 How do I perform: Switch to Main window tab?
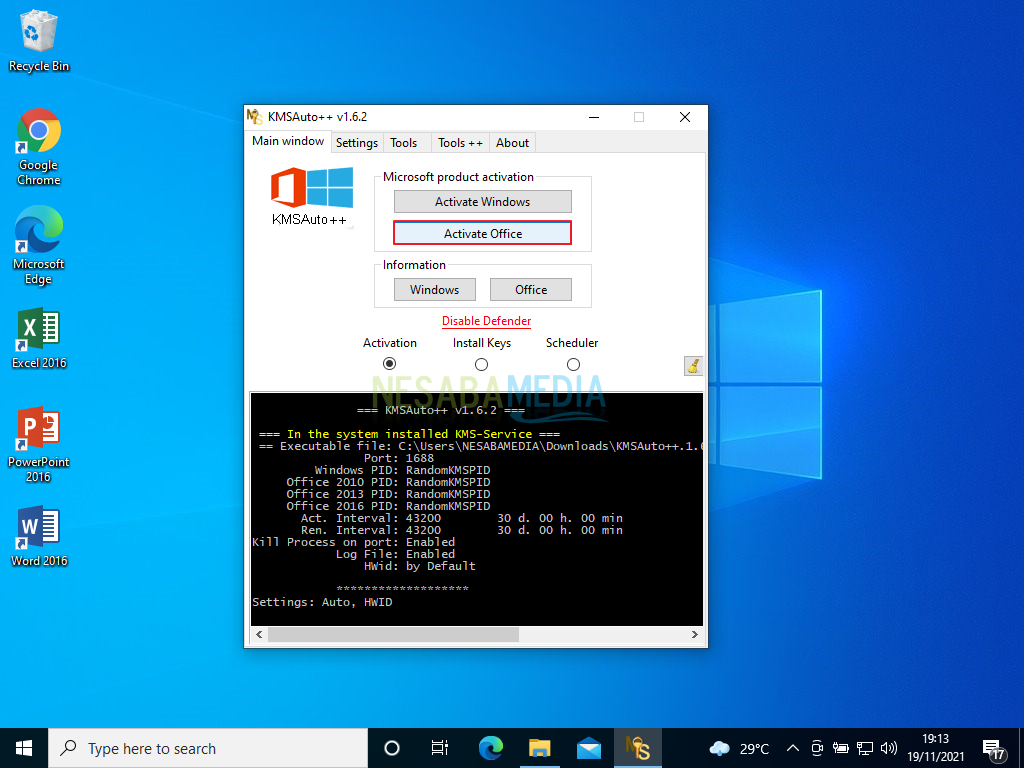288,141
